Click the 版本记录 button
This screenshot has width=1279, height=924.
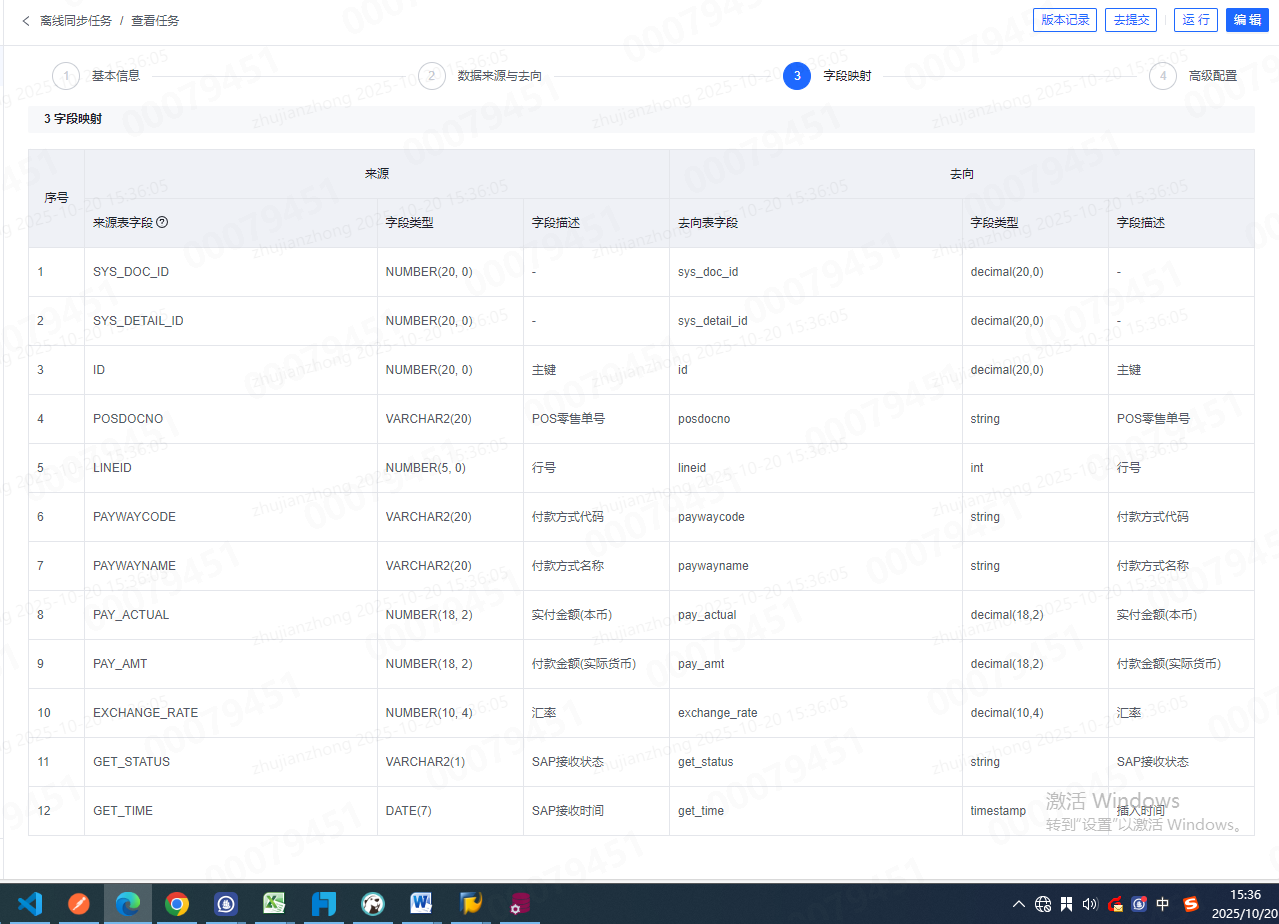[x=1065, y=20]
